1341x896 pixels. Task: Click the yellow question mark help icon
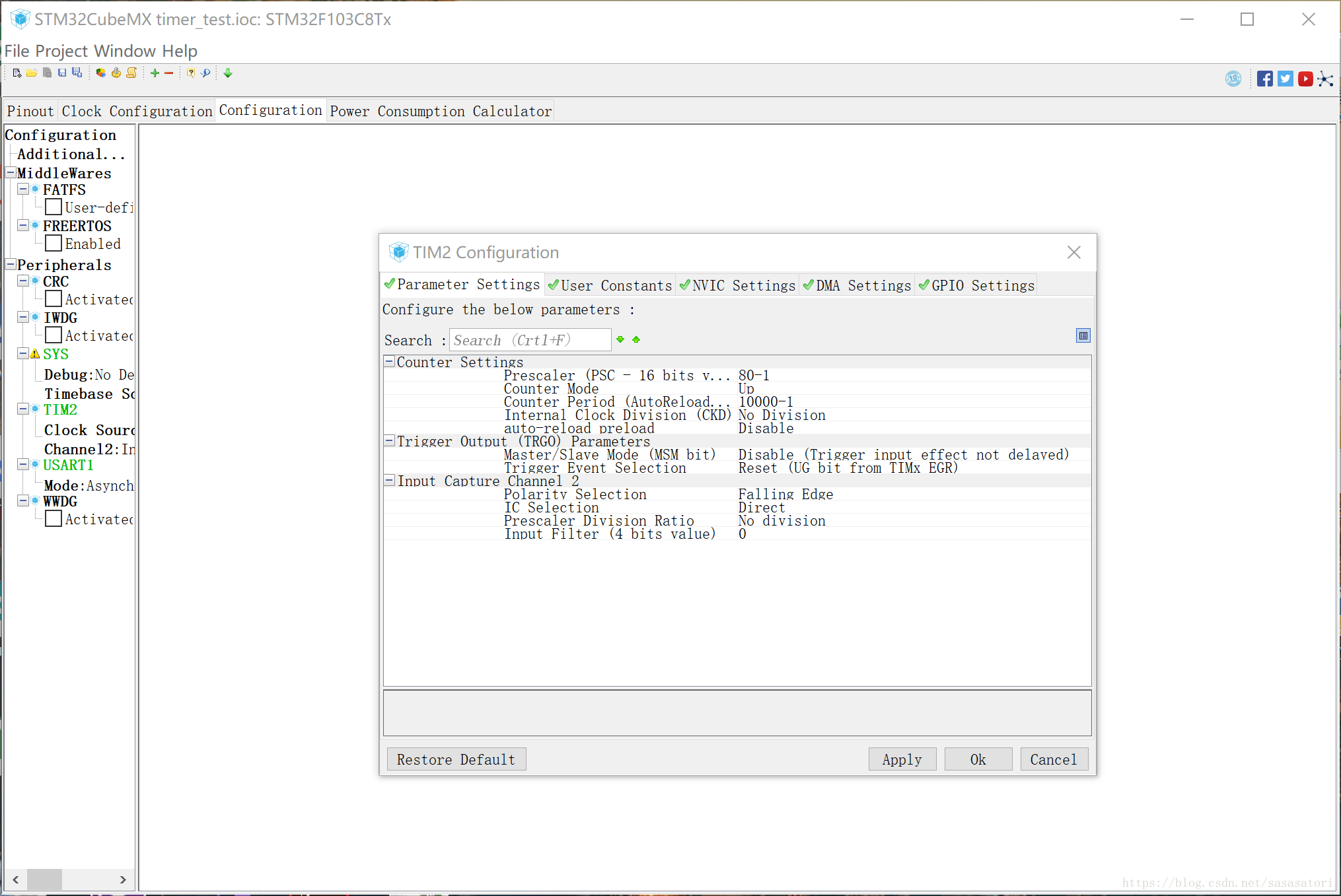(x=190, y=73)
